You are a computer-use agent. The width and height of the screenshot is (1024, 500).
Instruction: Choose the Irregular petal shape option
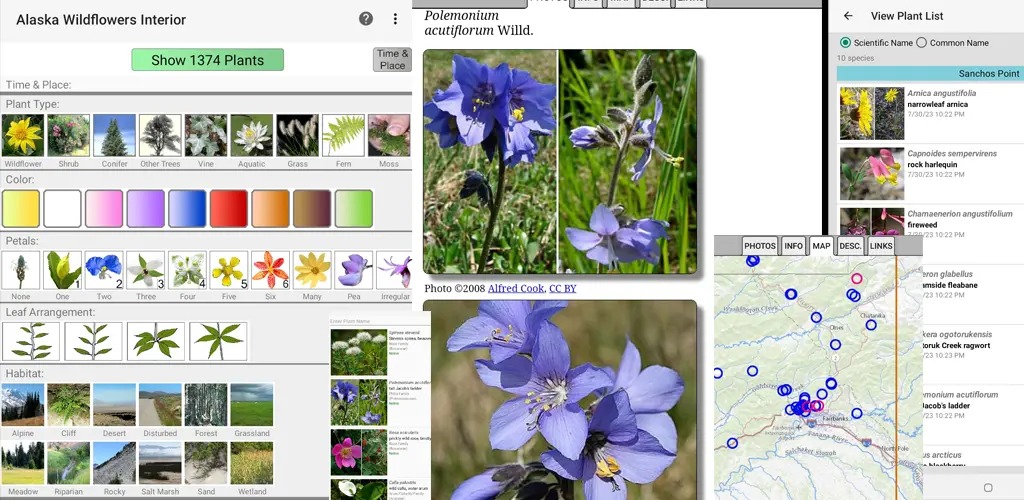point(394,270)
